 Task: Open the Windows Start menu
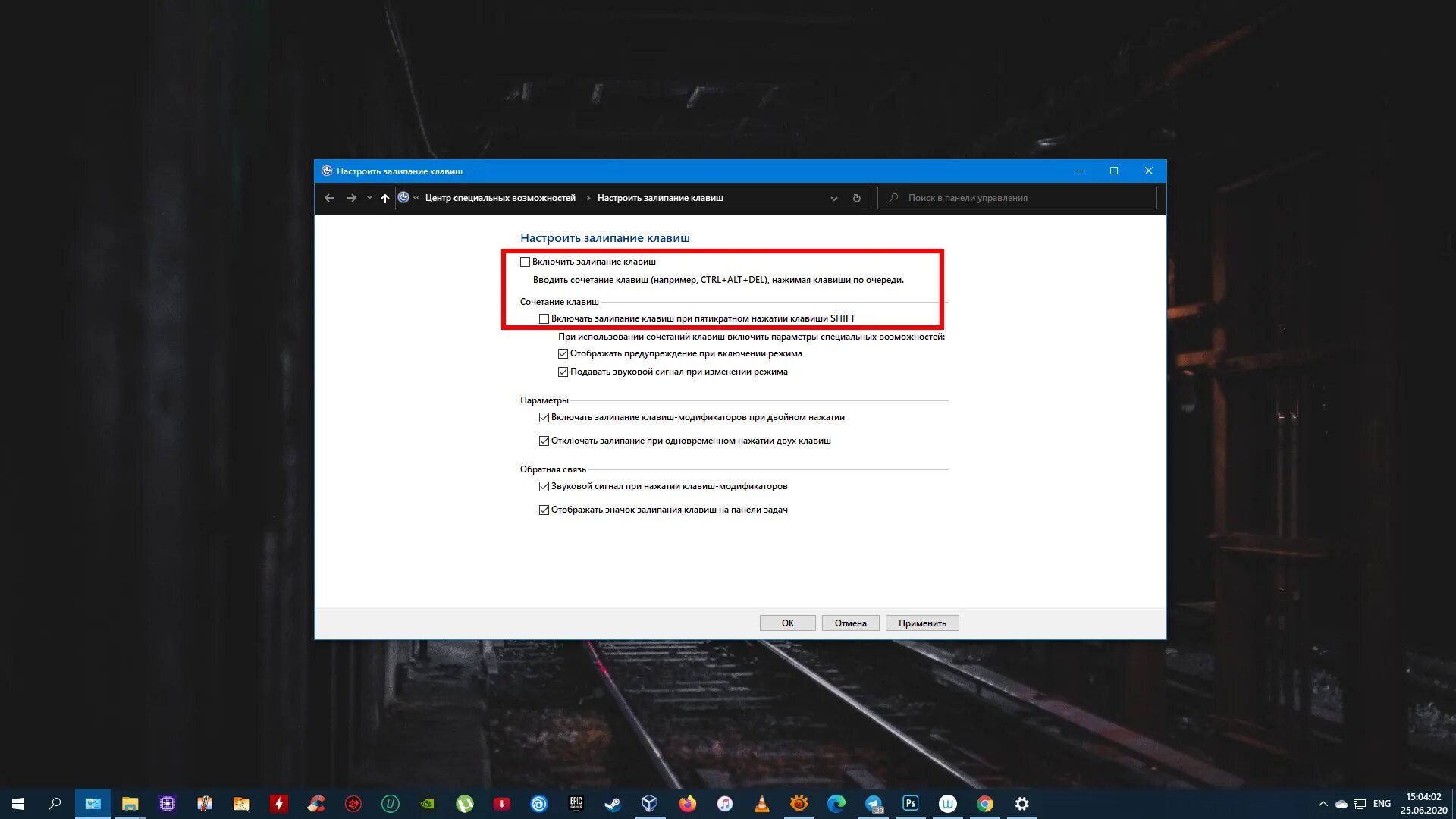click(18, 804)
